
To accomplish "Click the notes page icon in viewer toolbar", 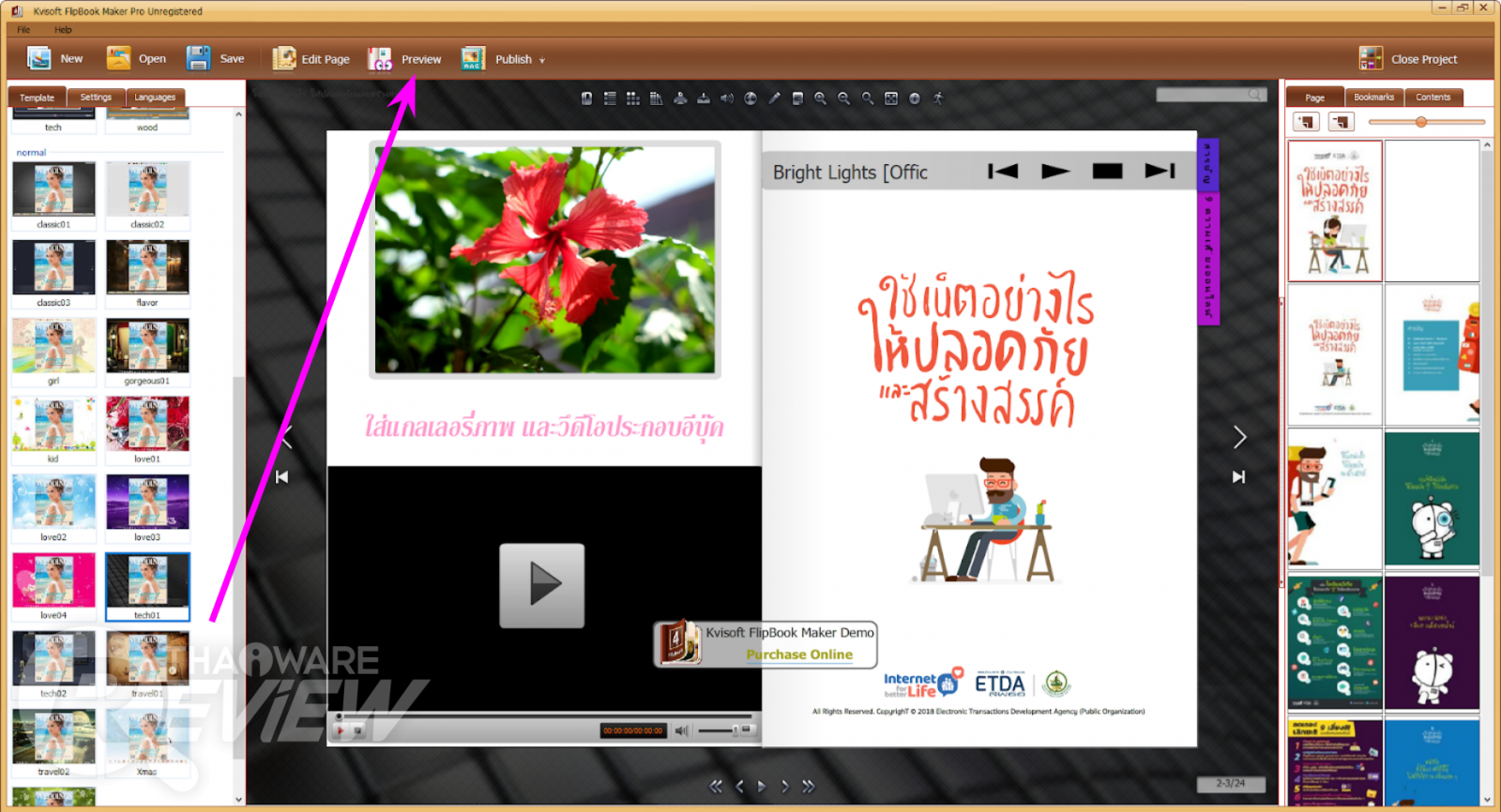I will (x=797, y=98).
